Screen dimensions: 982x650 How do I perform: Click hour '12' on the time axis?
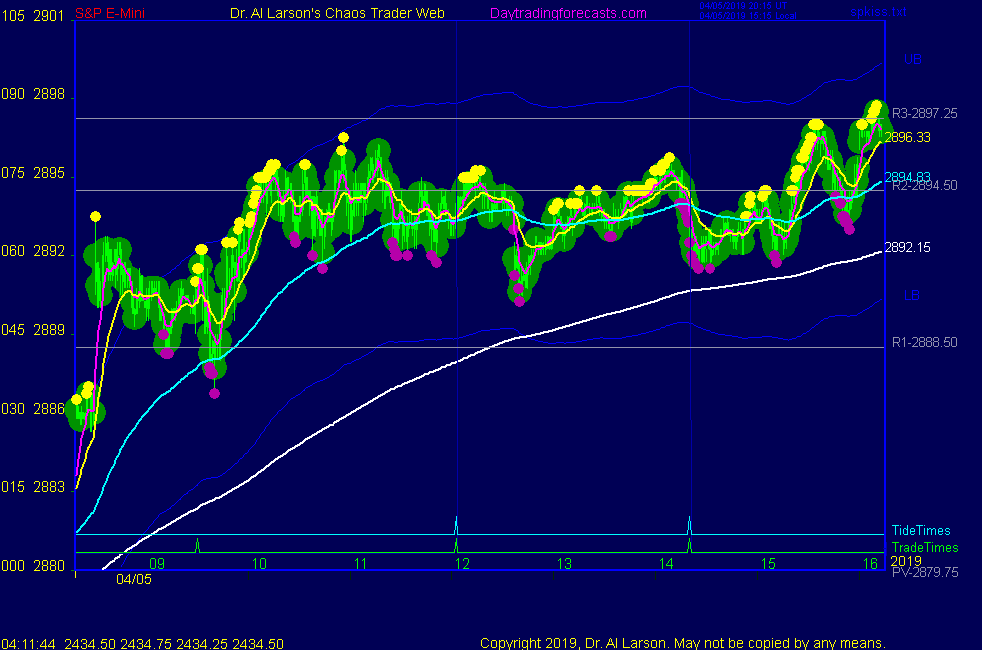pyautogui.click(x=462, y=564)
